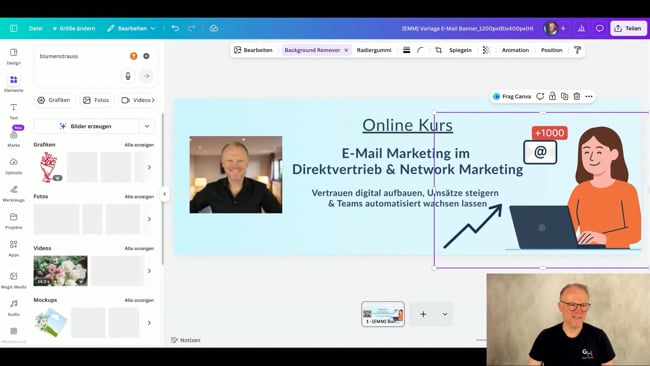Open the Bearbeiten mode dropdown
650x366 pixels.
point(131,28)
